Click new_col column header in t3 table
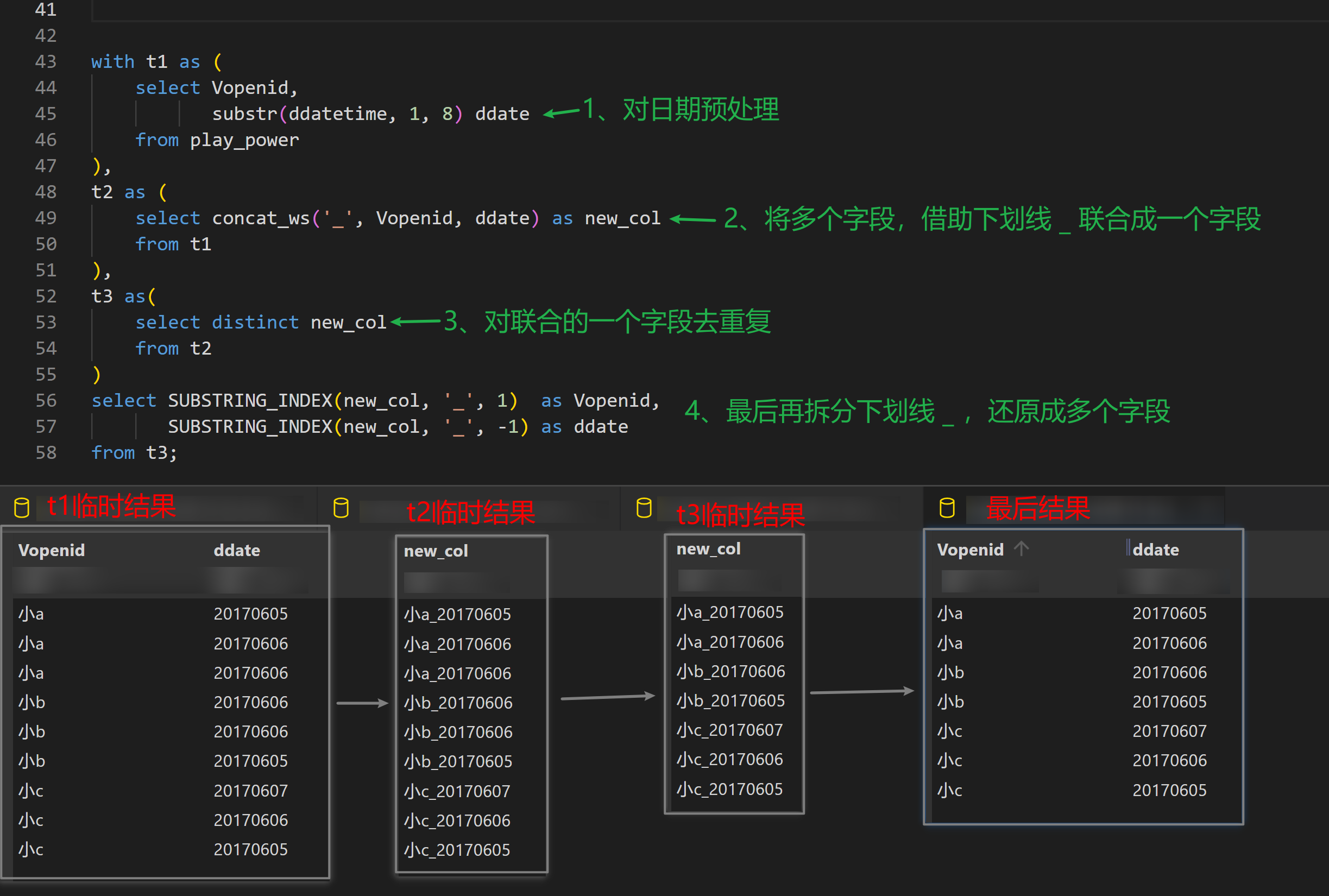Screen dimensions: 1329x896 pyautogui.click(x=709, y=548)
